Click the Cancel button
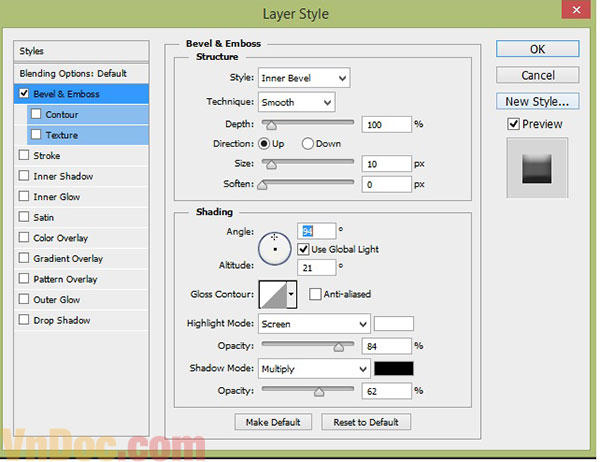The width and height of the screenshot is (600, 462). [x=538, y=75]
